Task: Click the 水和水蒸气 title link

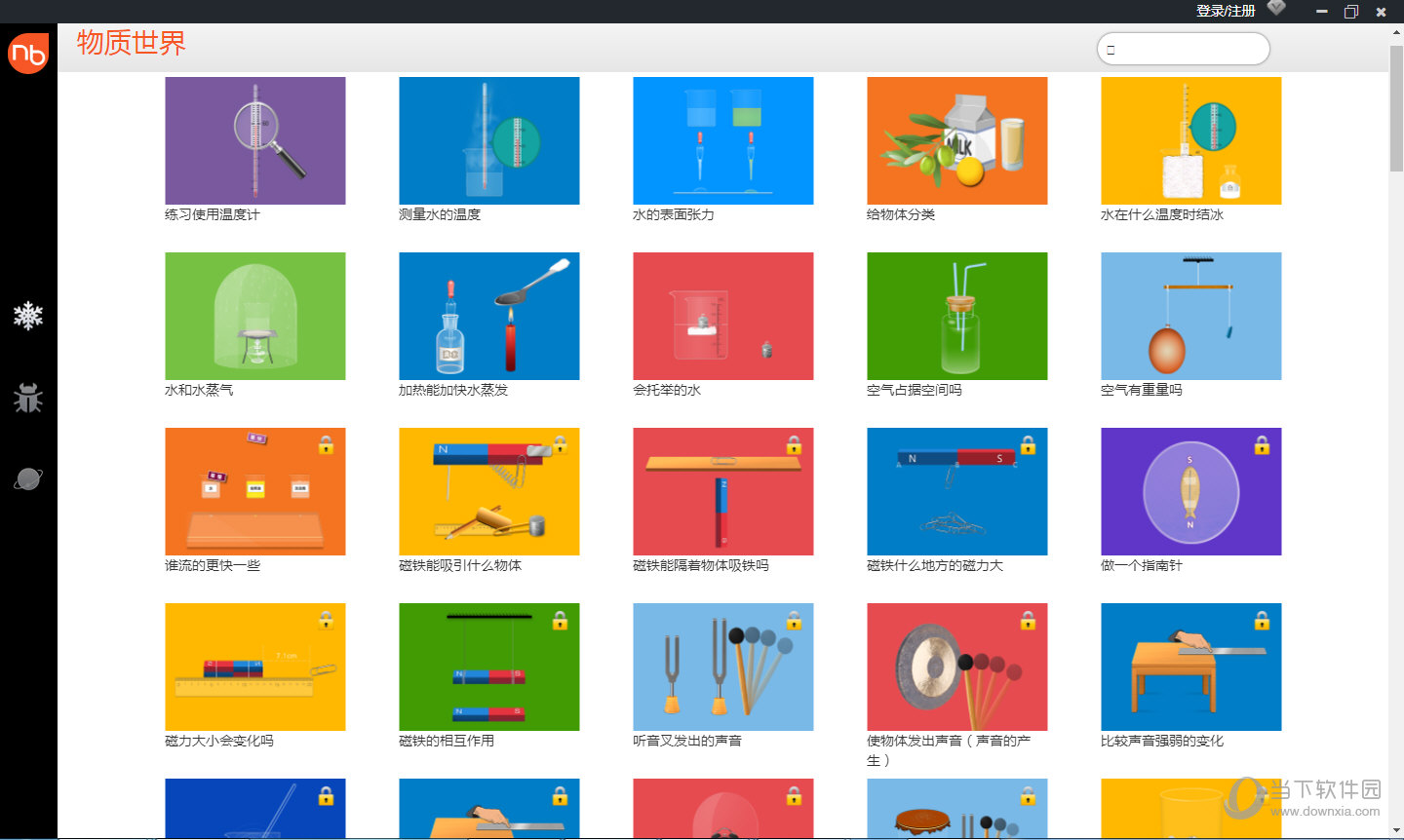Action: [199, 390]
